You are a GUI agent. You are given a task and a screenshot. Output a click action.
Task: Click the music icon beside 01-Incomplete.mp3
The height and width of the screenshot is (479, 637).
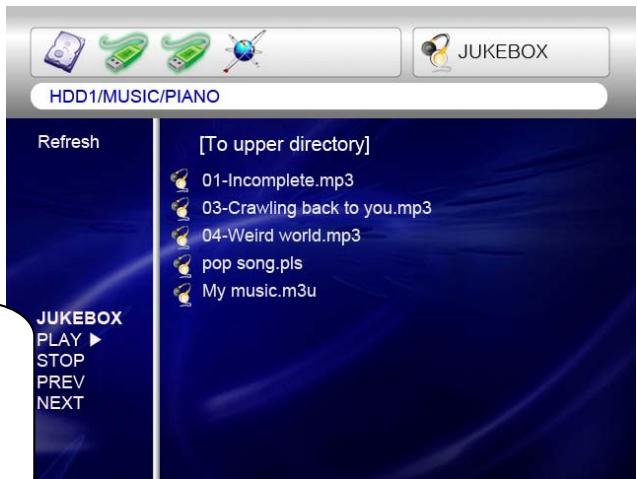pos(181,181)
